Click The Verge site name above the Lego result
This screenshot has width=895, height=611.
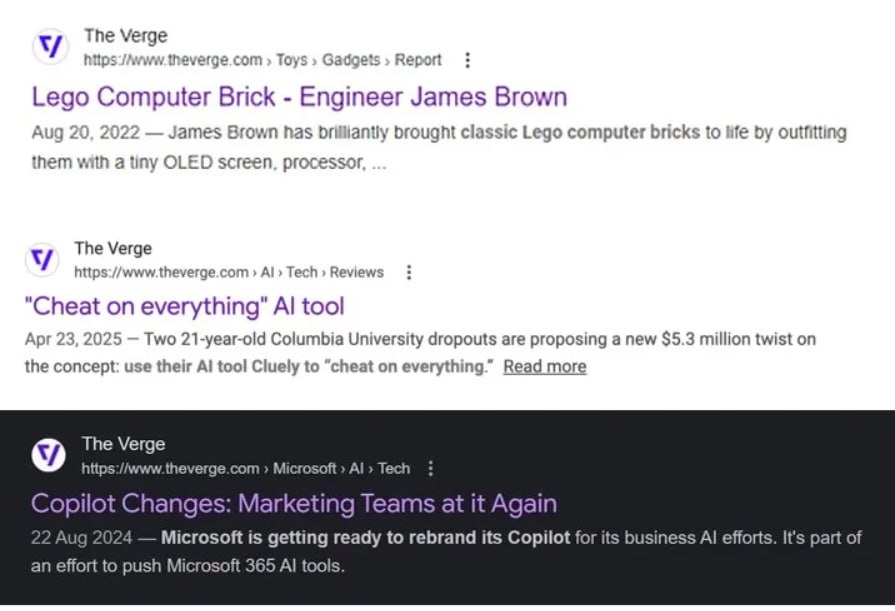125,36
